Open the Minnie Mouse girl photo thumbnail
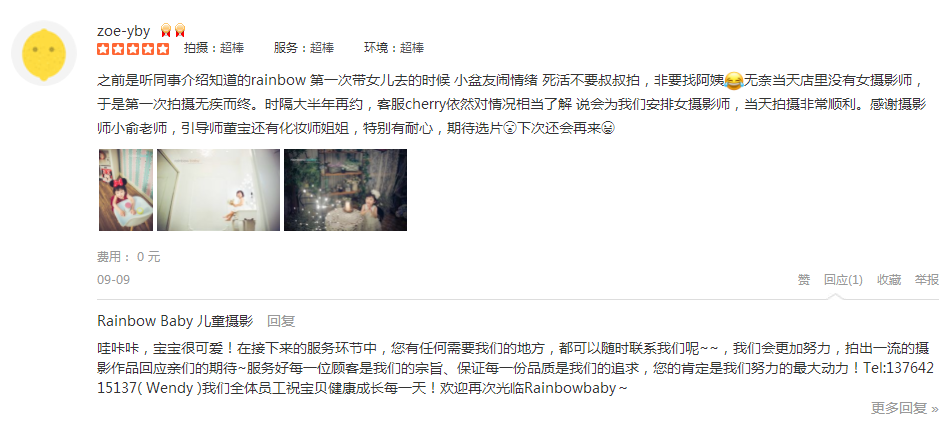 pyautogui.click(x=126, y=190)
